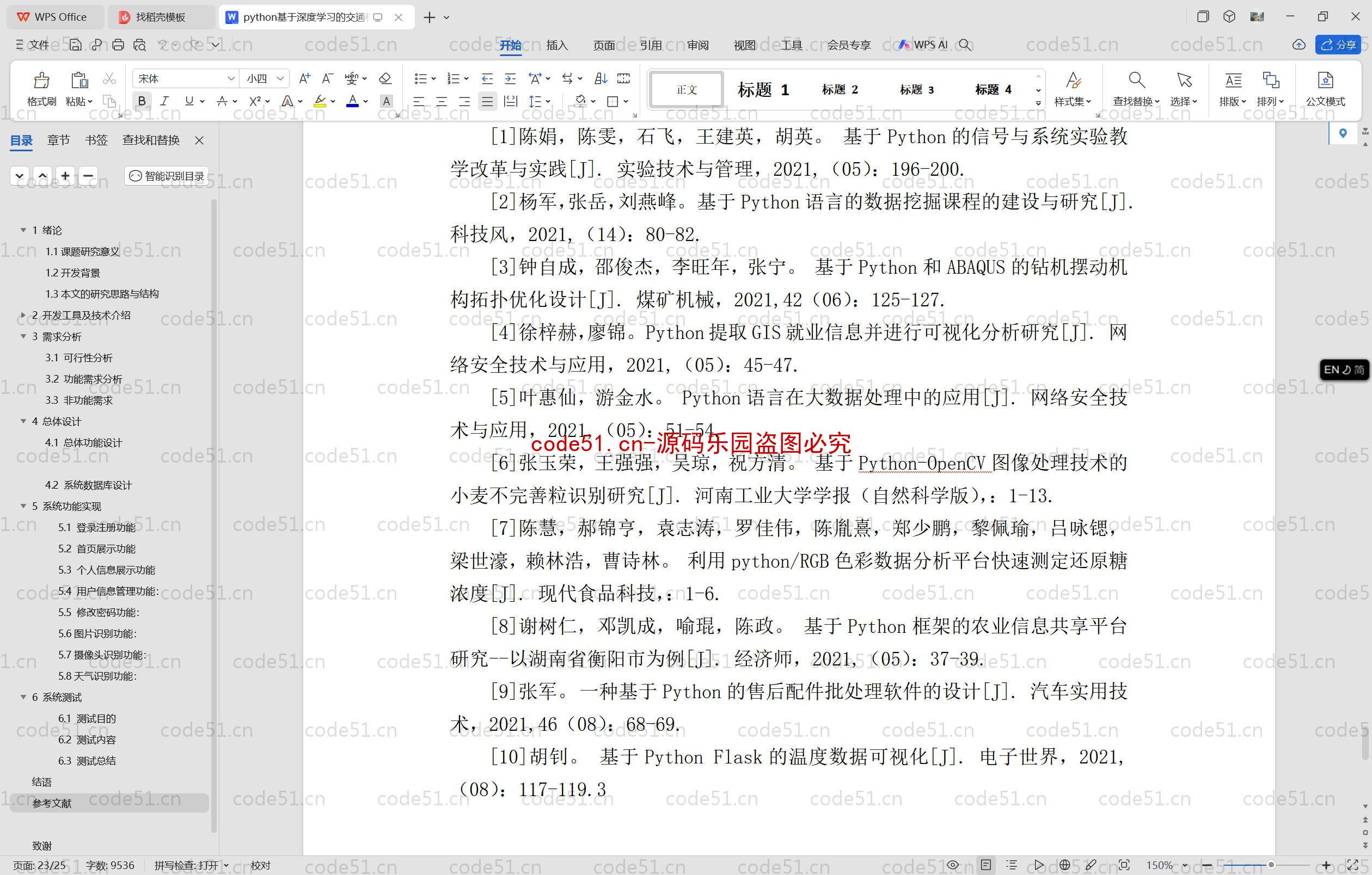Click the 校对 (Proofread) status bar button
Viewport: 1372px width, 875px height.
point(260,865)
